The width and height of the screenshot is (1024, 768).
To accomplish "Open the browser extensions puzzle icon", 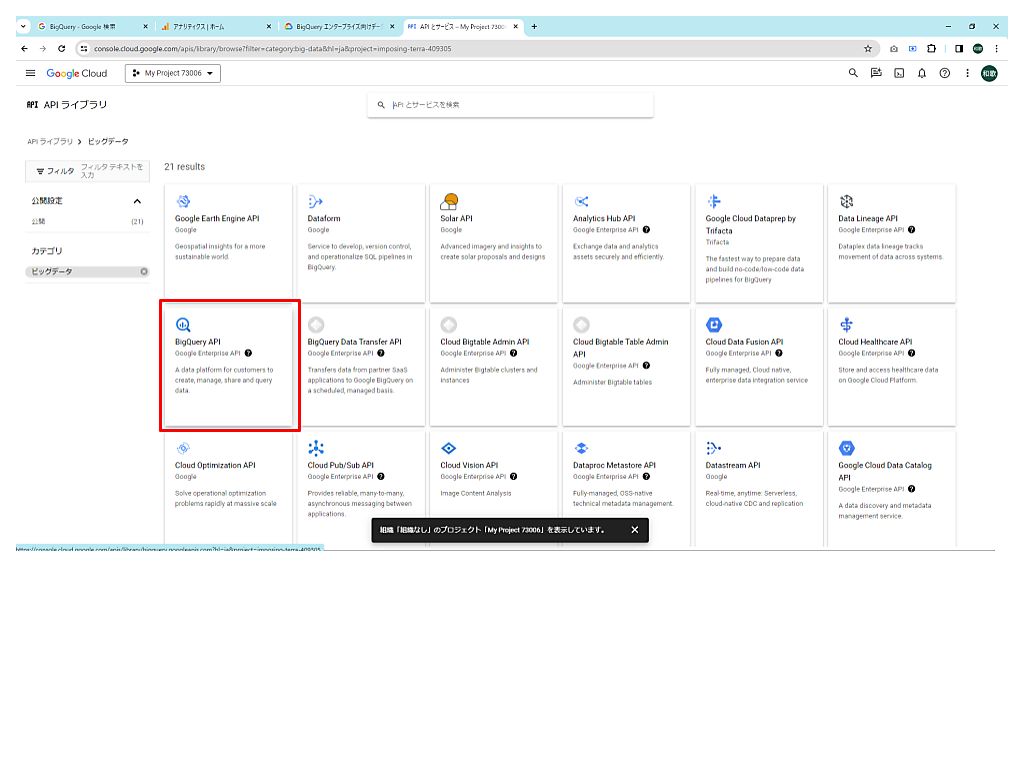I will 932,48.
